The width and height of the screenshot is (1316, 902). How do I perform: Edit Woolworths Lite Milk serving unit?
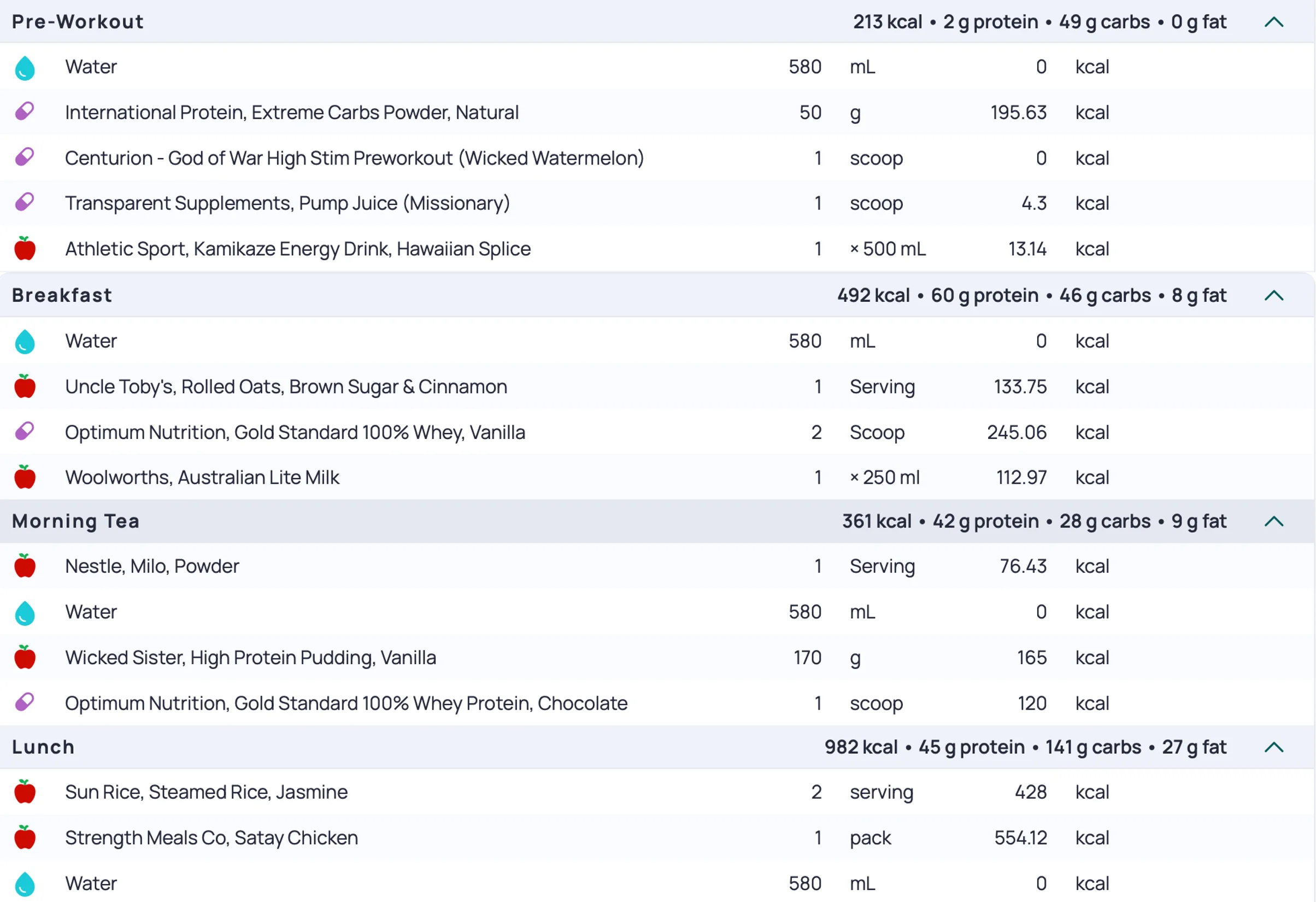click(x=884, y=478)
